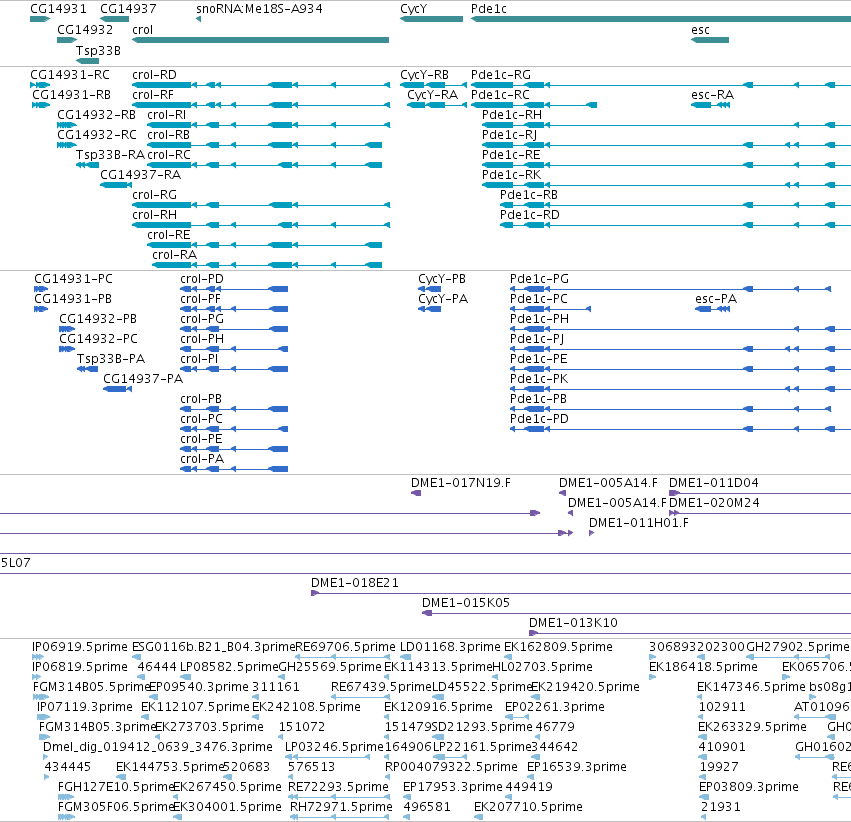
Task: Click protein Pde1c-PK
Action: tap(681, 389)
